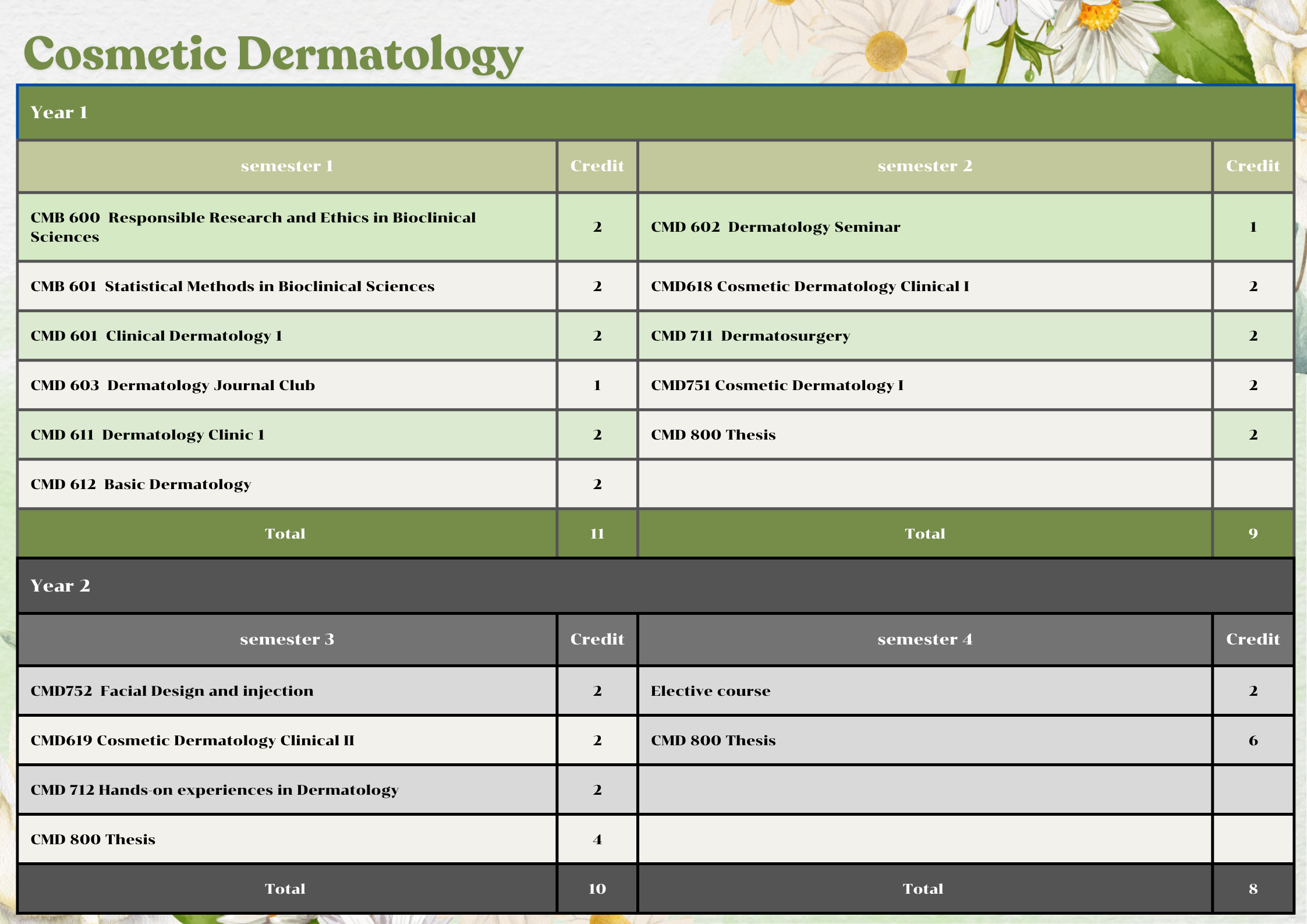Click CMD751 Cosmetic Dermatology I cell
This screenshot has width=1307, height=924.
click(777, 385)
